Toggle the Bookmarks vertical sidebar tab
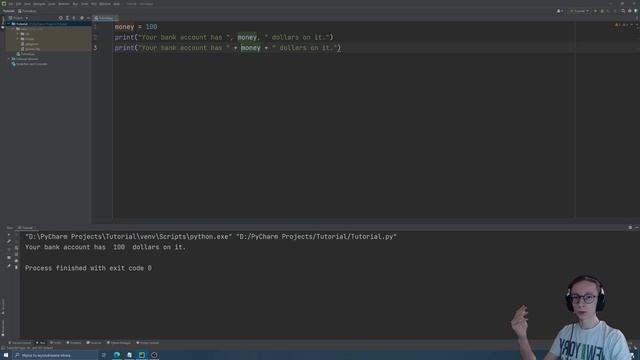 [x=3, y=327]
